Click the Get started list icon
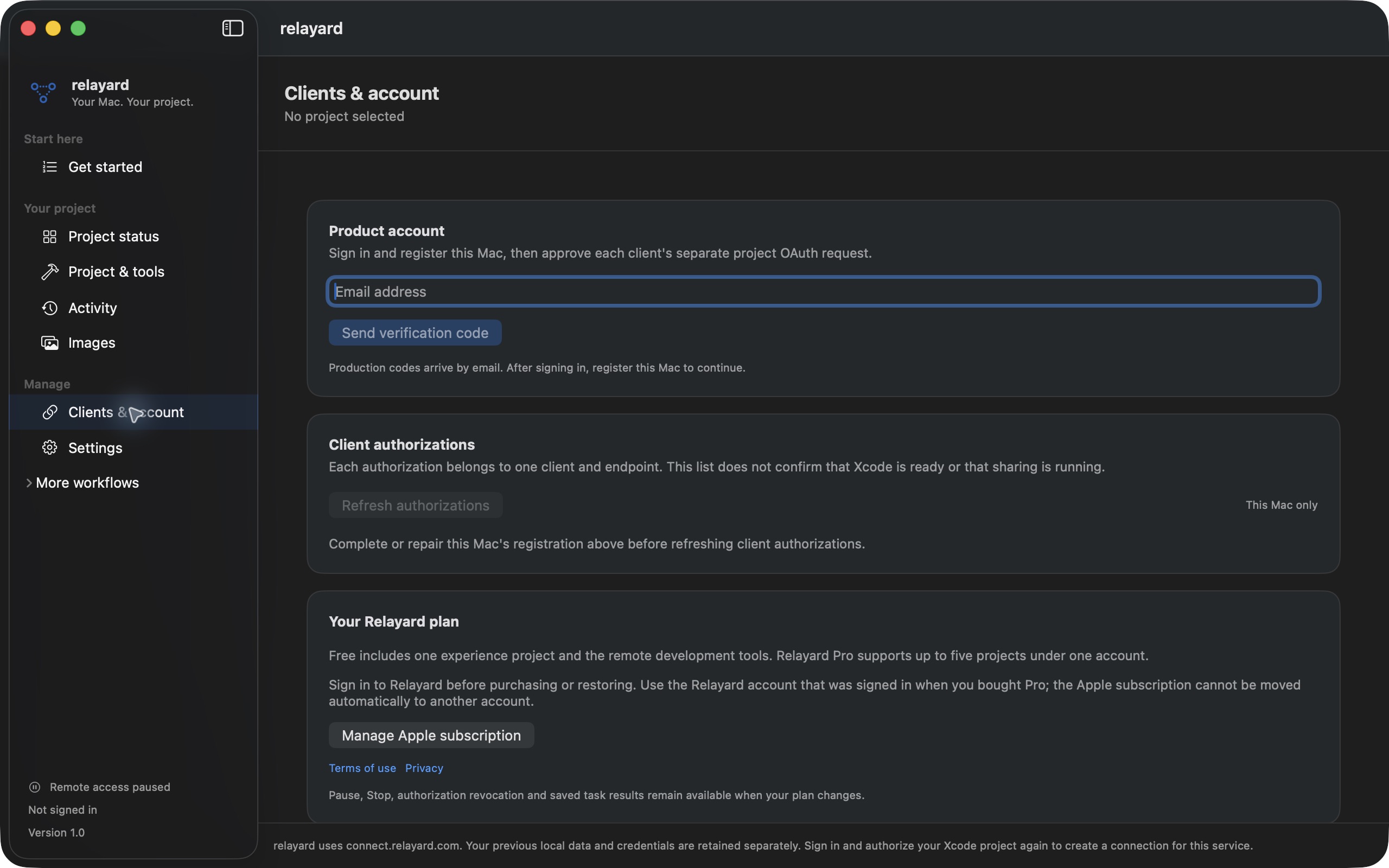Viewport: 1389px width, 868px height. (x=50, y=167)
